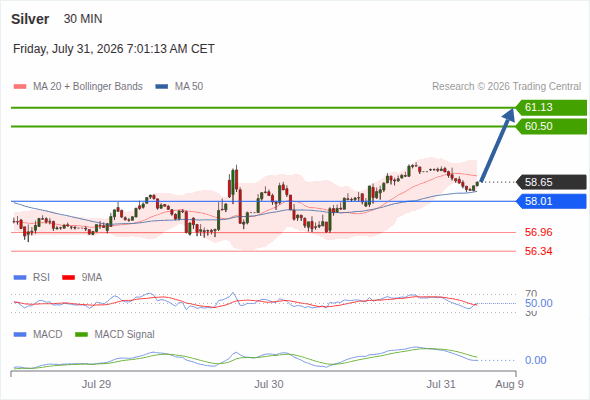Click the 58.65 current price tag

pos(551,183)
